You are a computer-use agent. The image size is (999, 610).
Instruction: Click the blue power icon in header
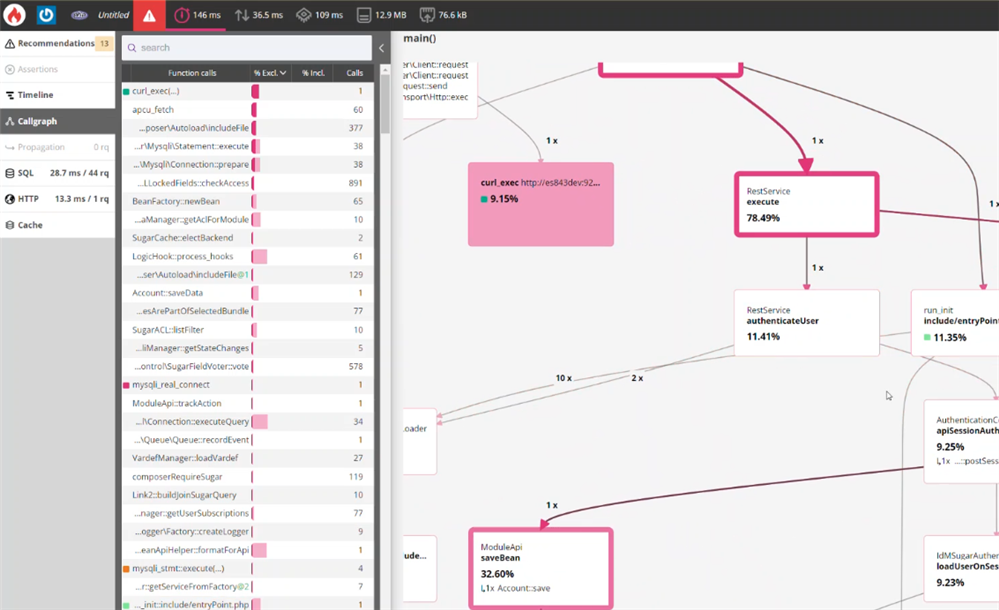click(x=46, y=15)
